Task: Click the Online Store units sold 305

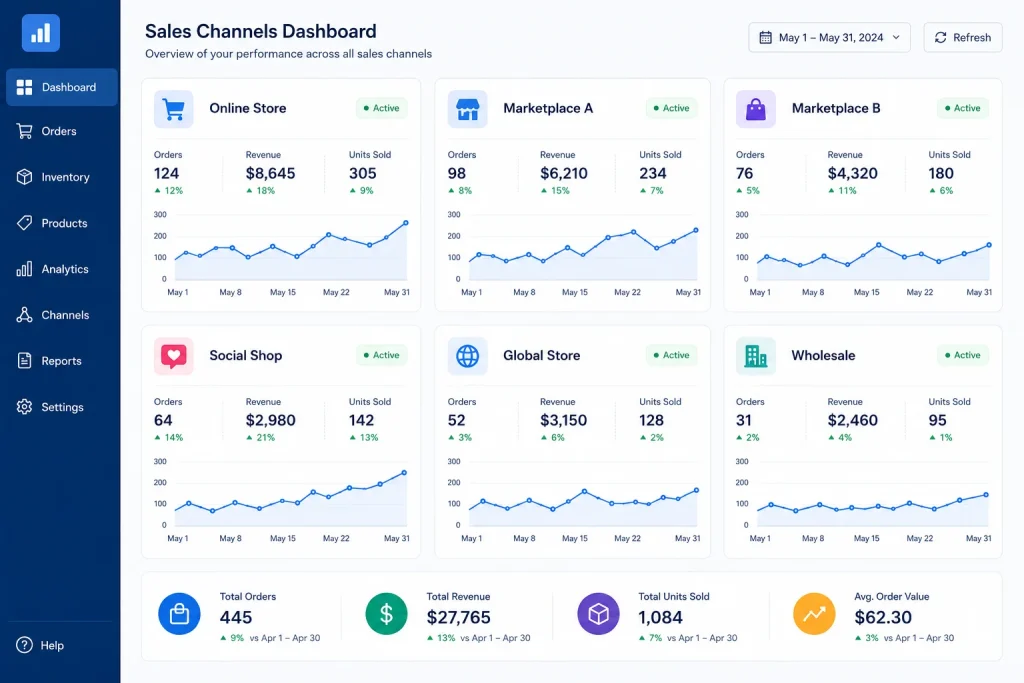Action: click(x=362, y=174)
